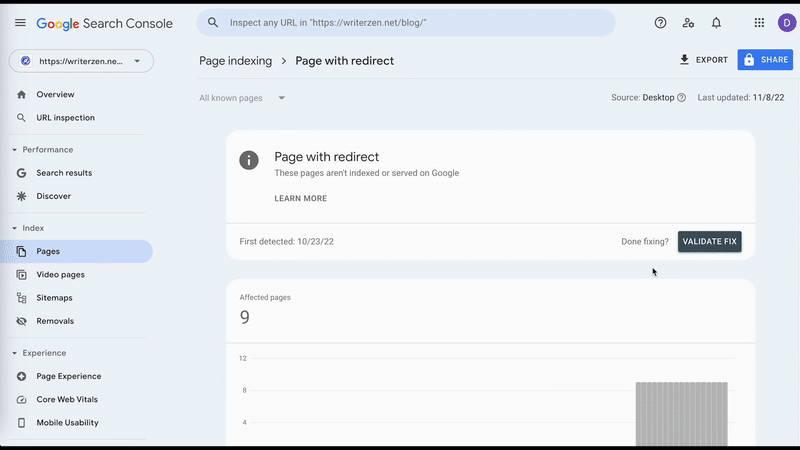
Task: Open the hamburger main menu
Action: tap(20, 23)
